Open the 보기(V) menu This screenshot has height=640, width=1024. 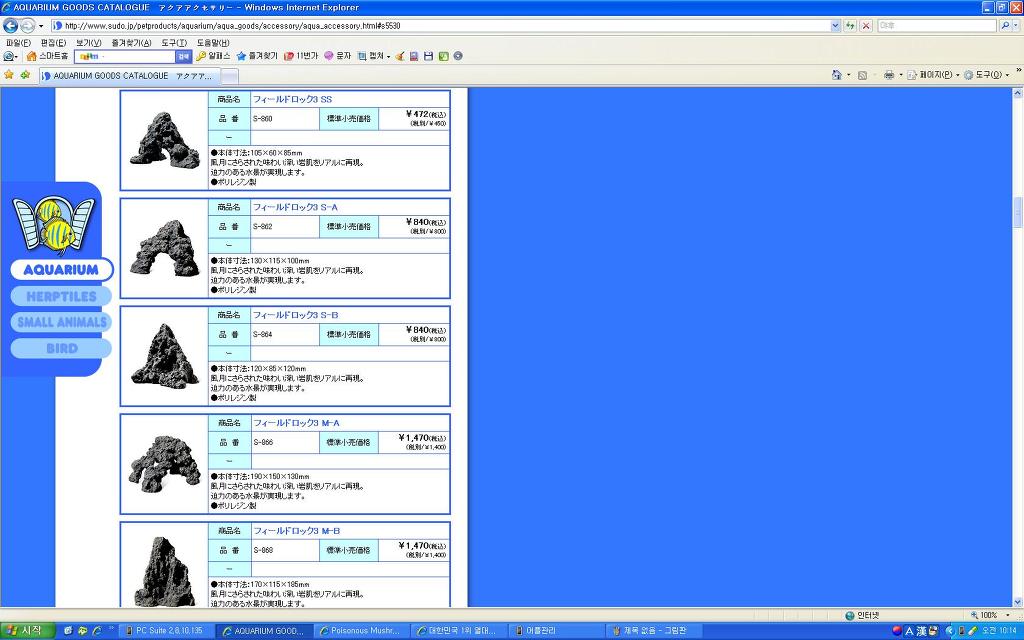pos(88,42)
